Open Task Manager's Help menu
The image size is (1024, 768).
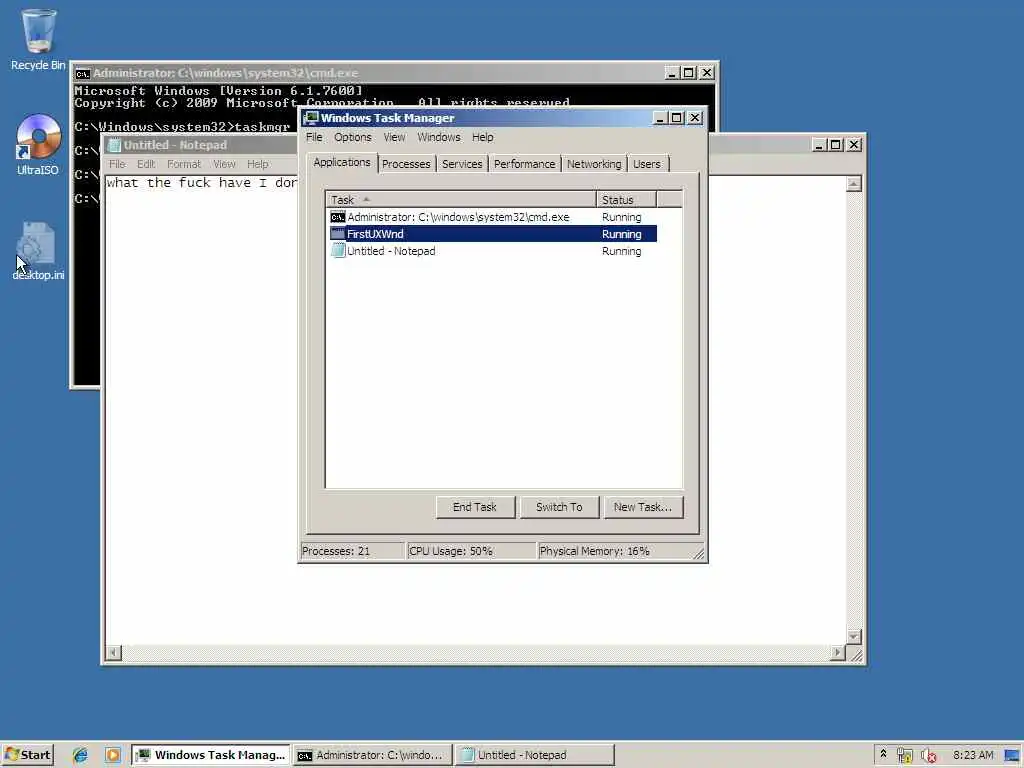pos(483,137)
